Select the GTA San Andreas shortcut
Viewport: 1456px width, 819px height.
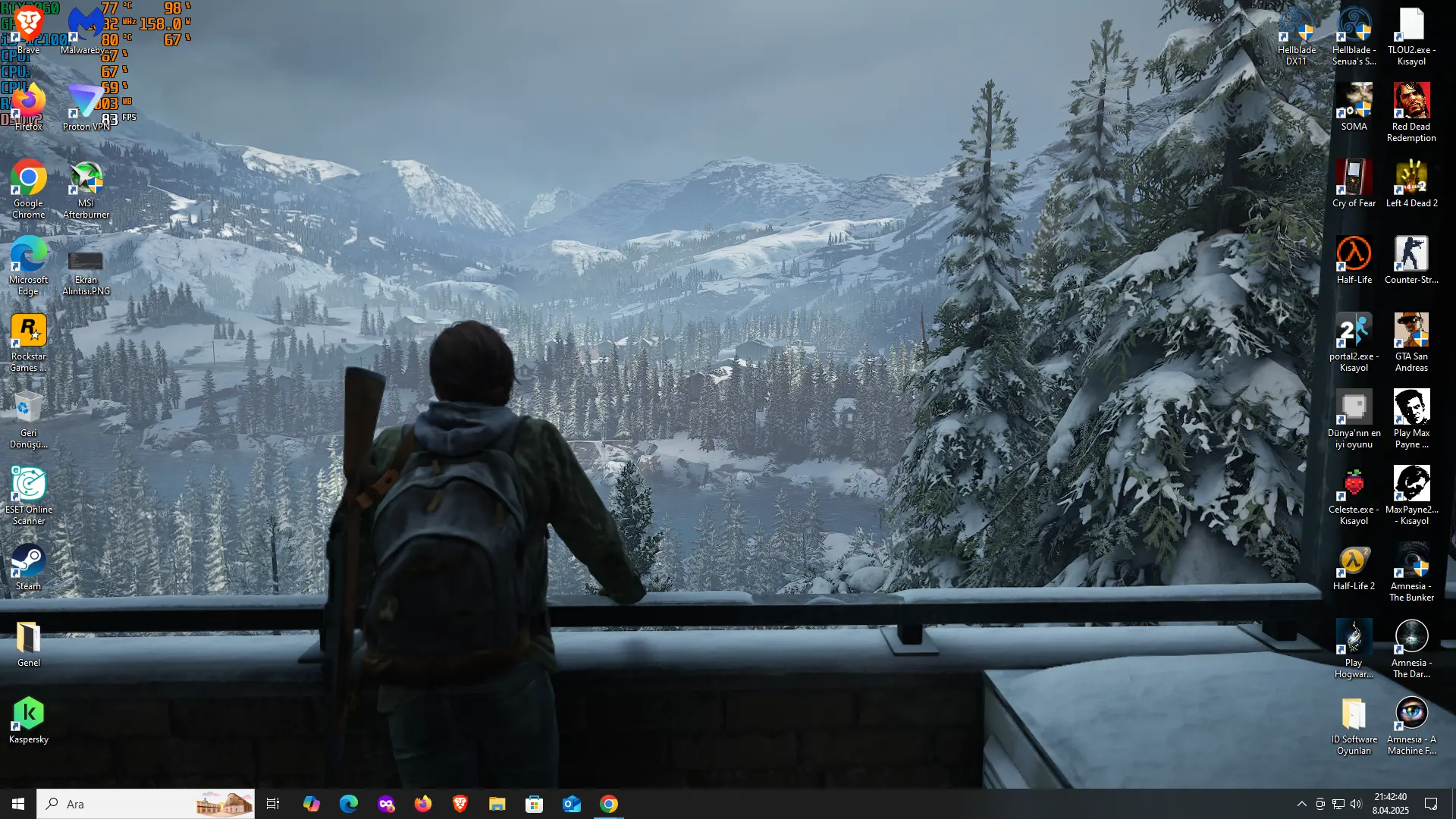(x=1411, y=342)
